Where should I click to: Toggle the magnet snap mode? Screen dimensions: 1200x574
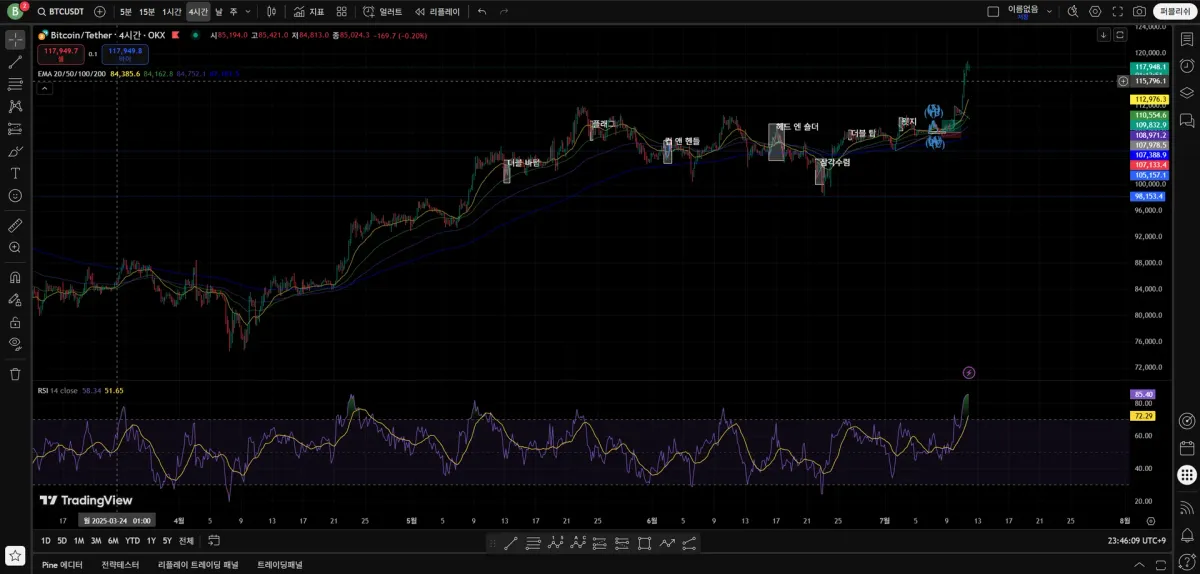pyautogui.click(x=15, y=277)
